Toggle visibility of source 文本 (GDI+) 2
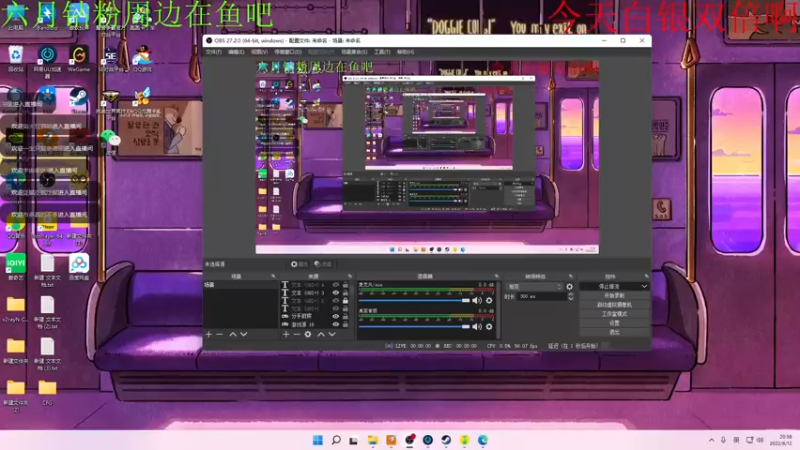800x450 pixels. pos(336,301)
